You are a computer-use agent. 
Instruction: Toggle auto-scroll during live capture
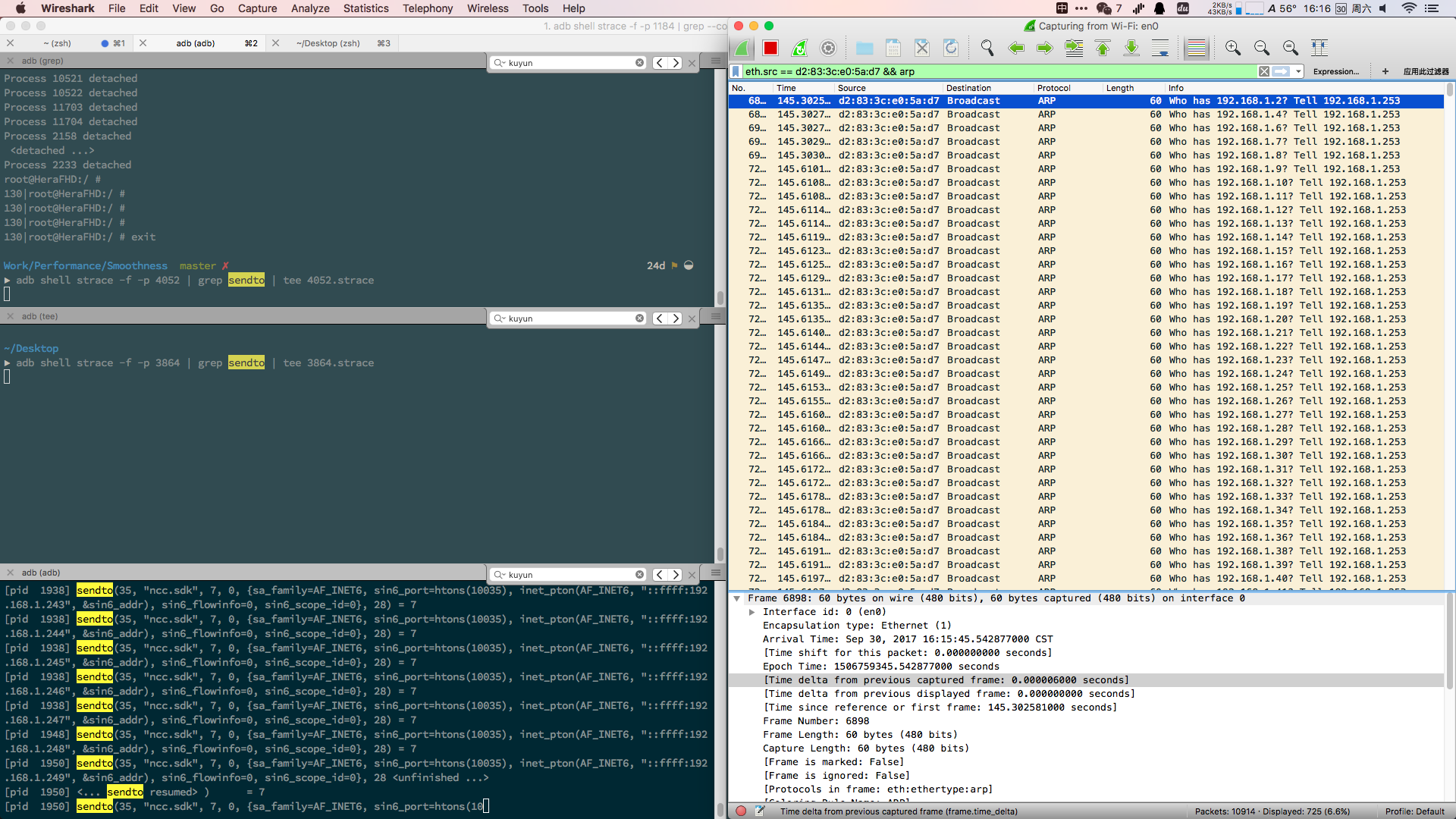(1160, 49)
